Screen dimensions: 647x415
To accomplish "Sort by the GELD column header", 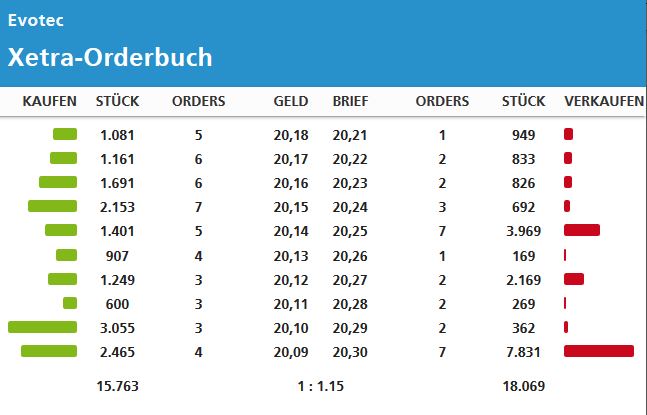I will [291, 101].
